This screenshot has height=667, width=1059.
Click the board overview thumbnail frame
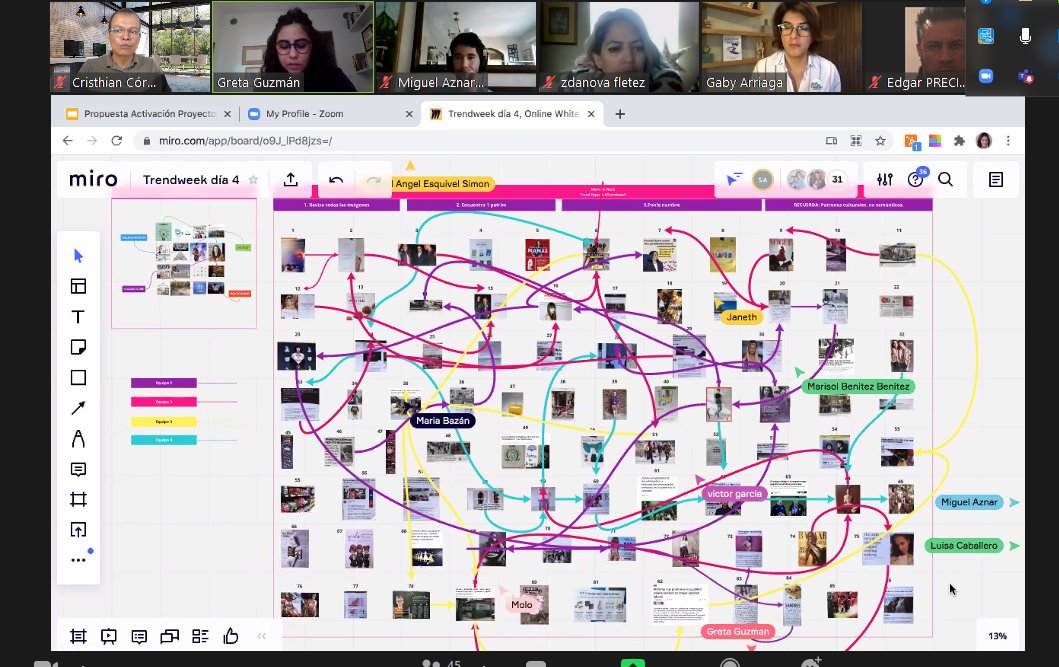point(184,263)
